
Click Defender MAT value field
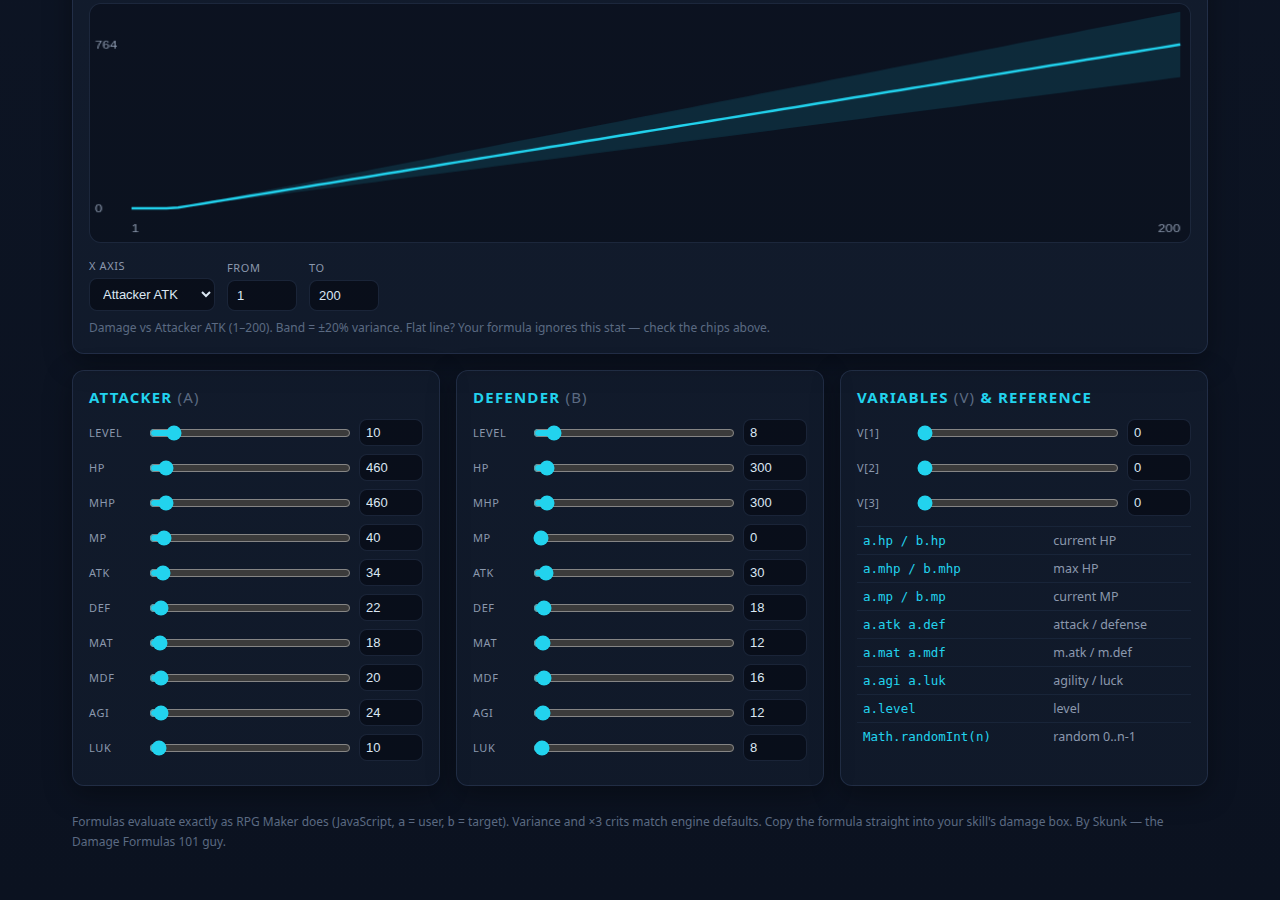(x=775, y=643)
